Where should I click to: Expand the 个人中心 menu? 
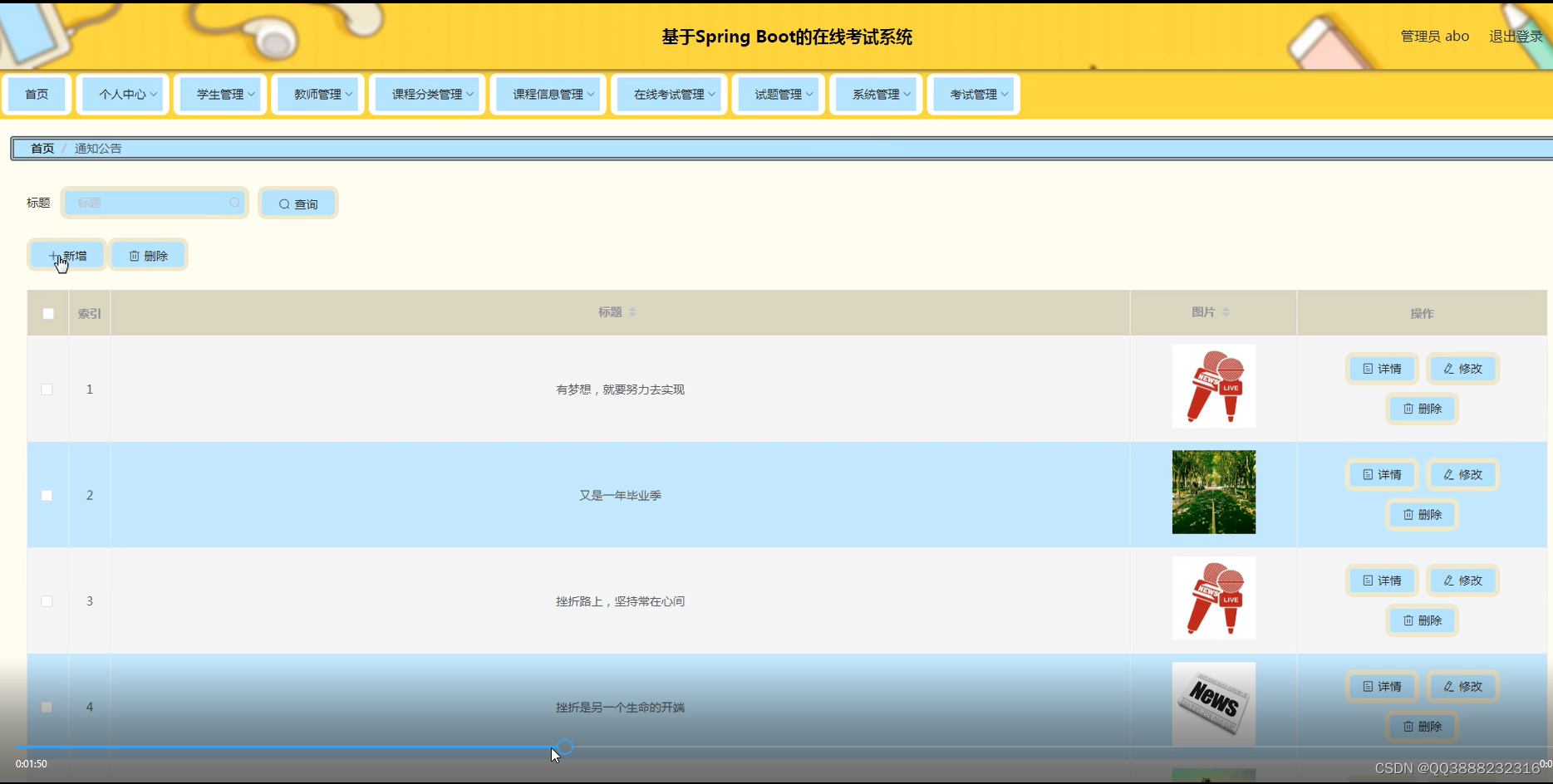123,95
